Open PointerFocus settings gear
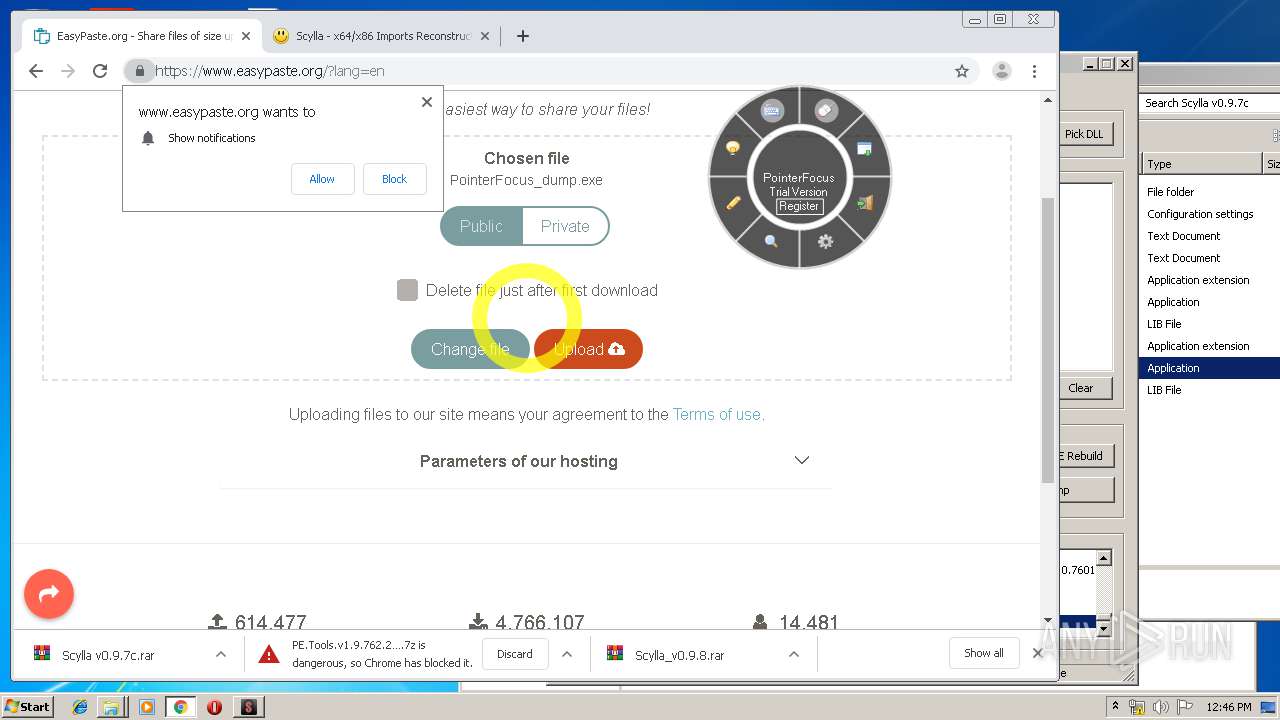This screenshot has height=720, width=1280. 825,241
